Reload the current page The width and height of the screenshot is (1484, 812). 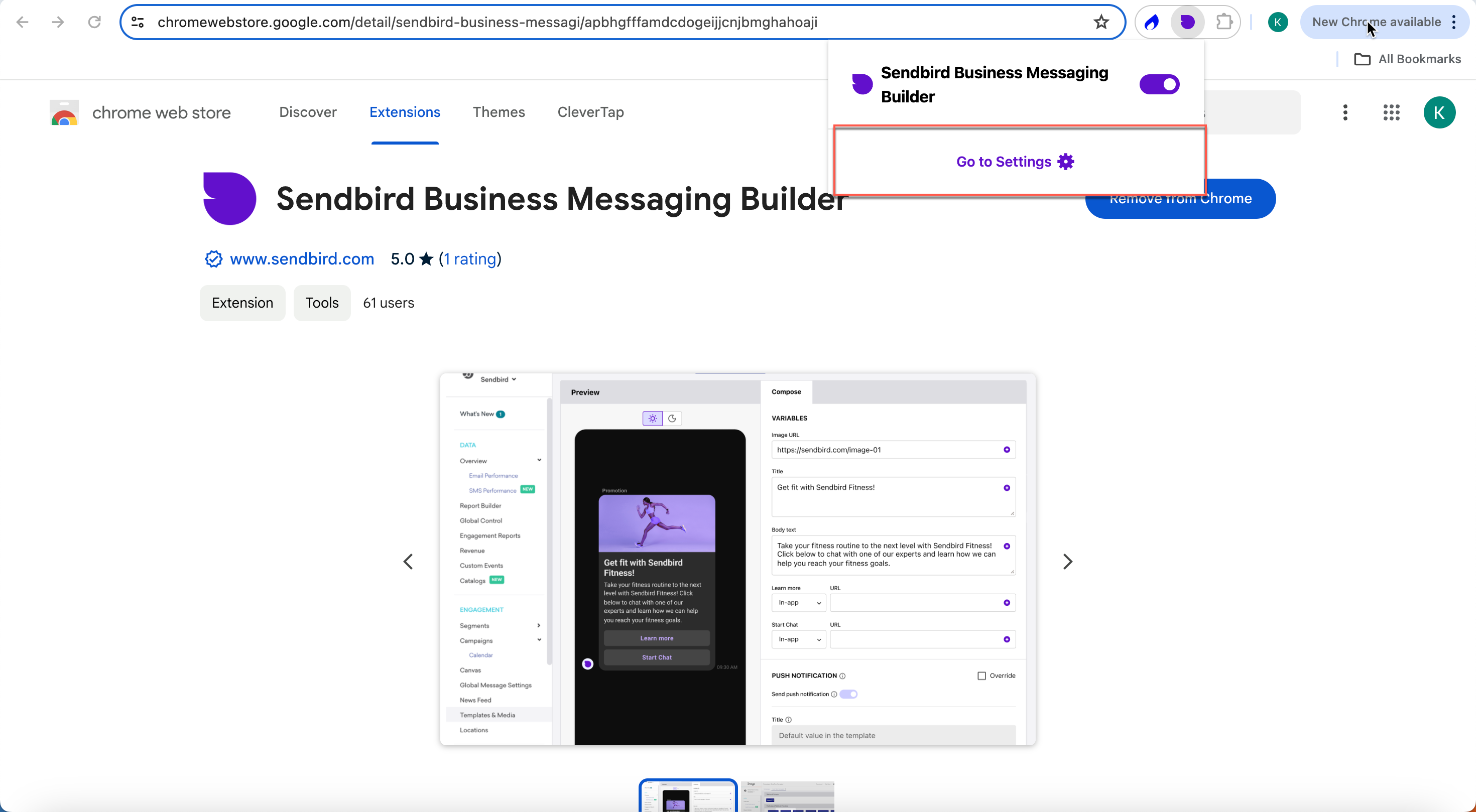pos(94,22)
